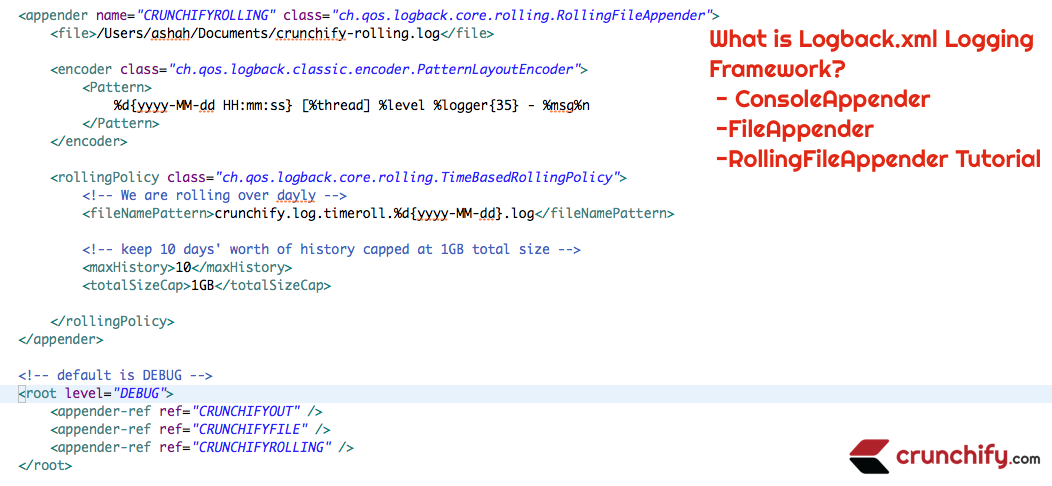The height and width of the screenshot is (486, 1052).
Task: Click the RollingFileAppender Tutorial bullet text
Action: pyautogui.click(x=878, y=159)
